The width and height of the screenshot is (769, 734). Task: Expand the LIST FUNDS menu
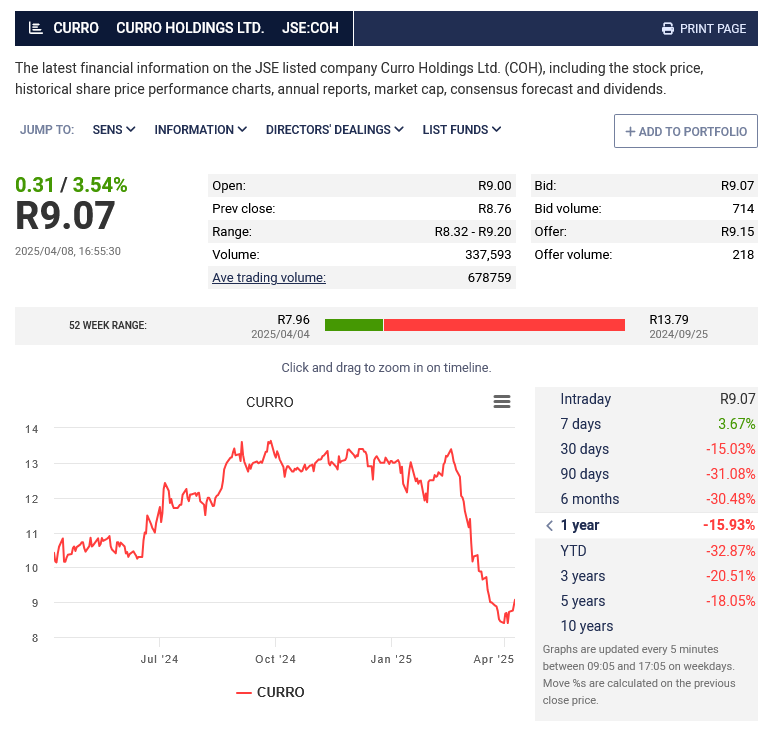pos(461,129)
